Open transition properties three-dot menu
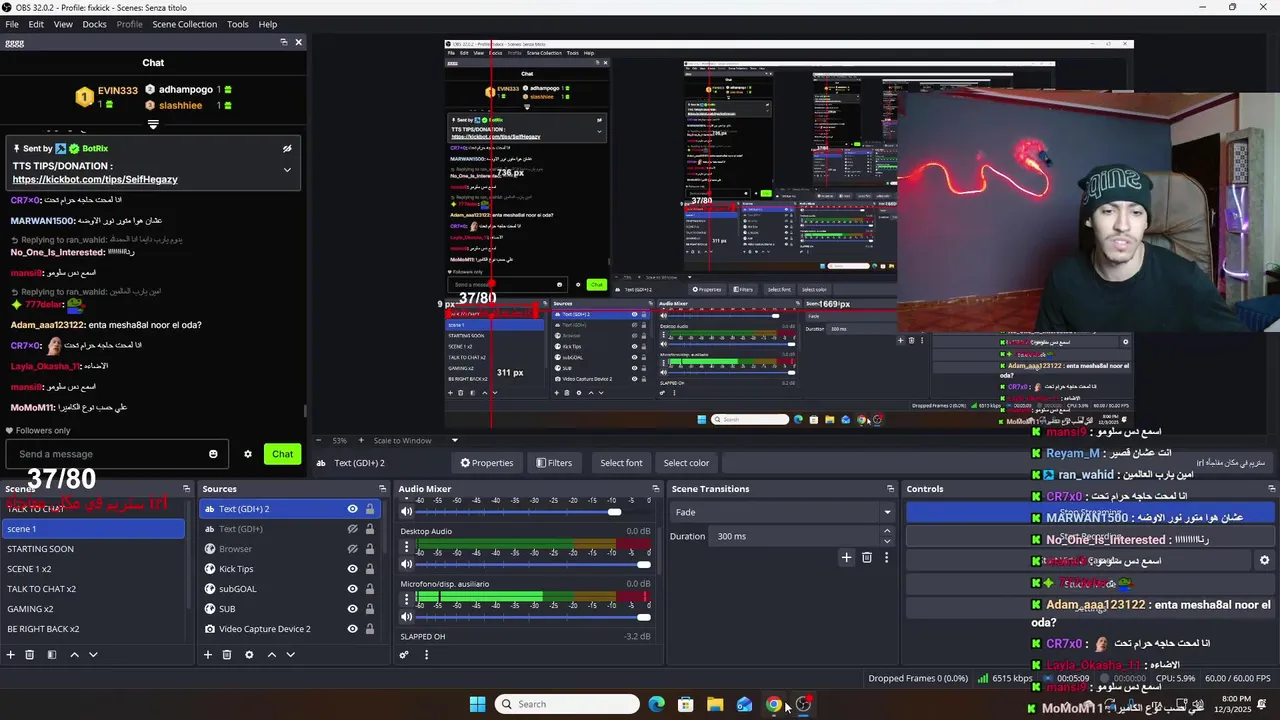This screenshot has width=1280, height=720. pos(886,557)
